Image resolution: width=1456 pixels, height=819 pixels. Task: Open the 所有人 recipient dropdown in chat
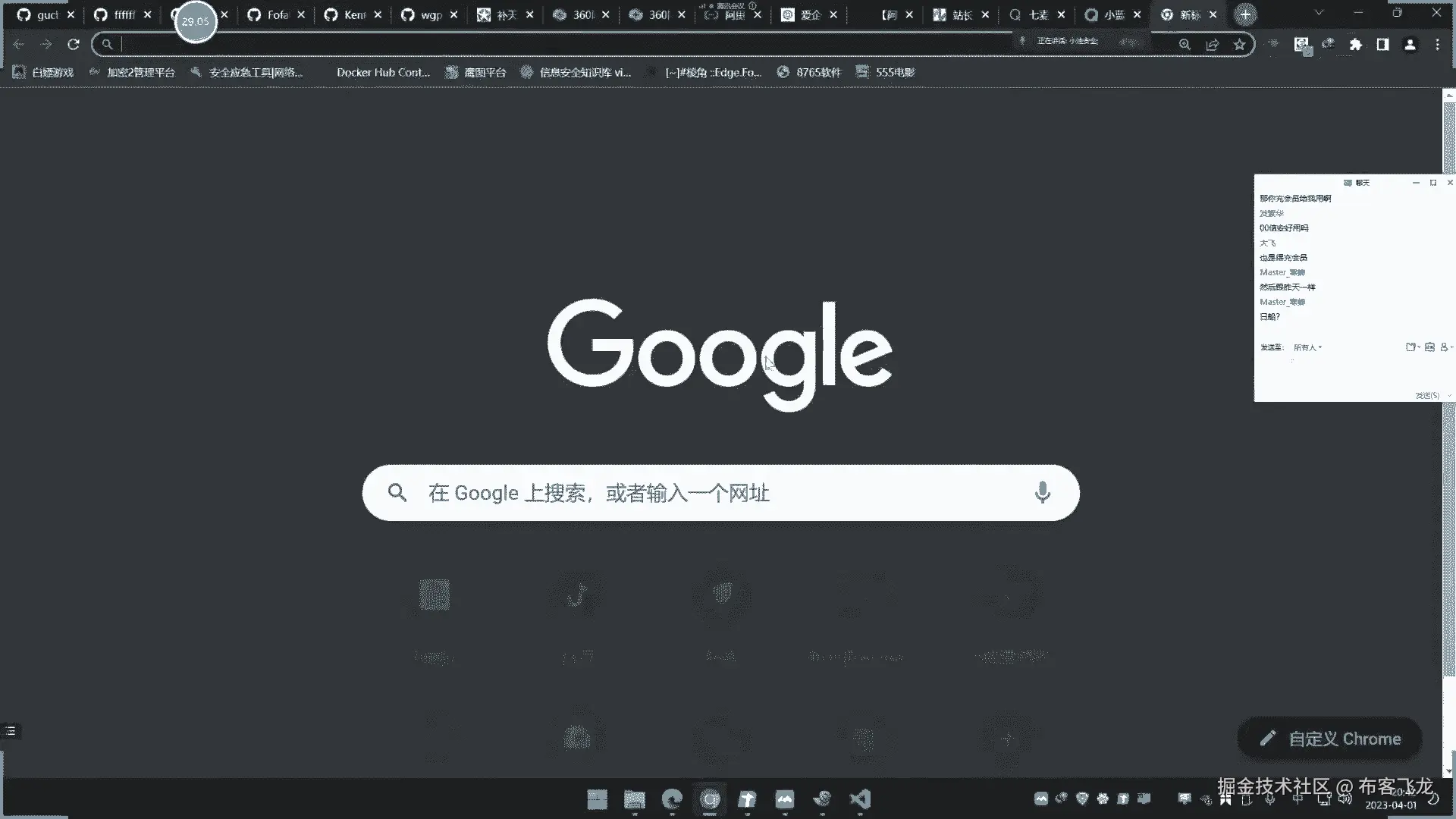tap(1307, 347)
